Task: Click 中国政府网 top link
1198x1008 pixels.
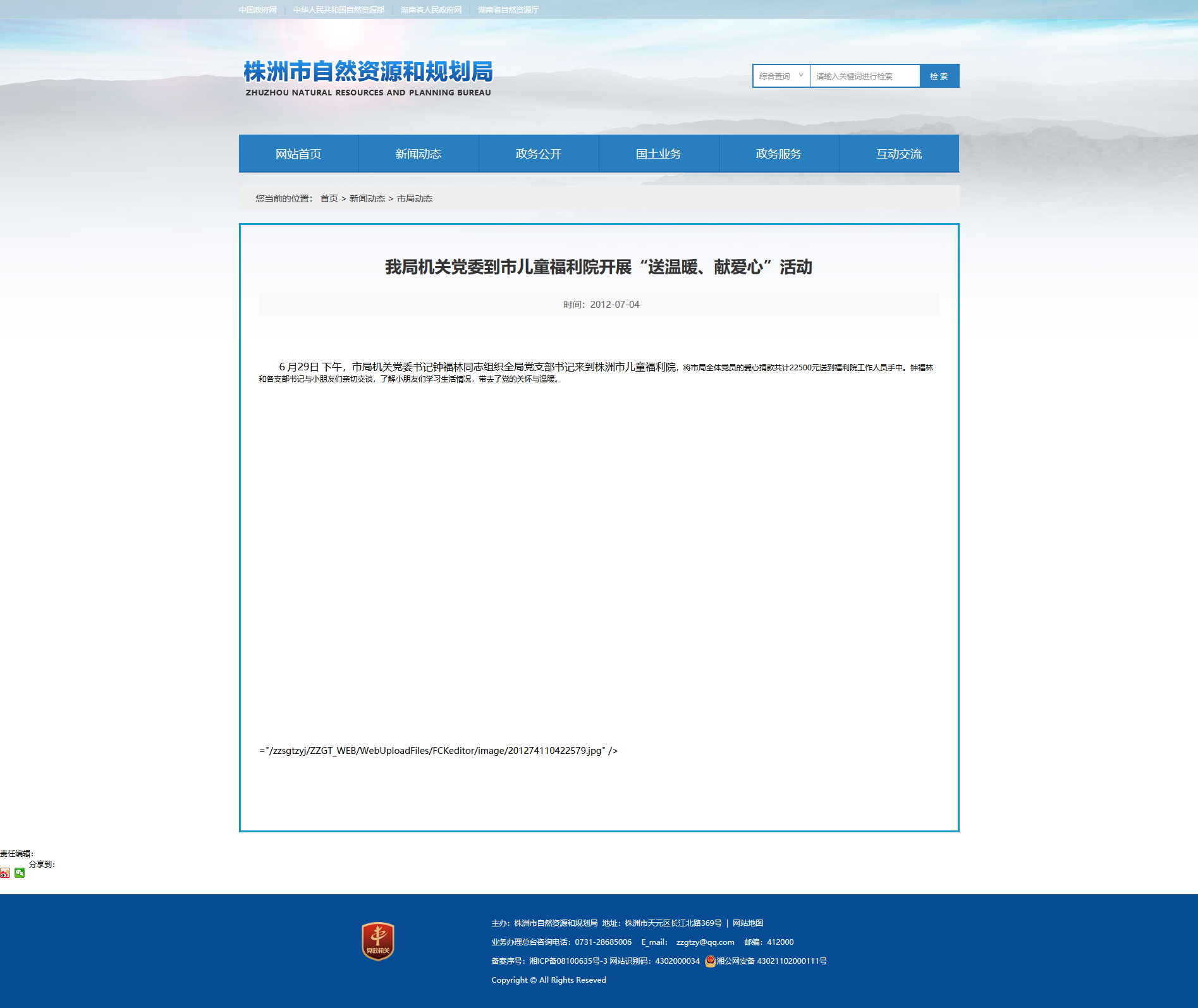Action: pyautogui.click(x=258, y=10)
